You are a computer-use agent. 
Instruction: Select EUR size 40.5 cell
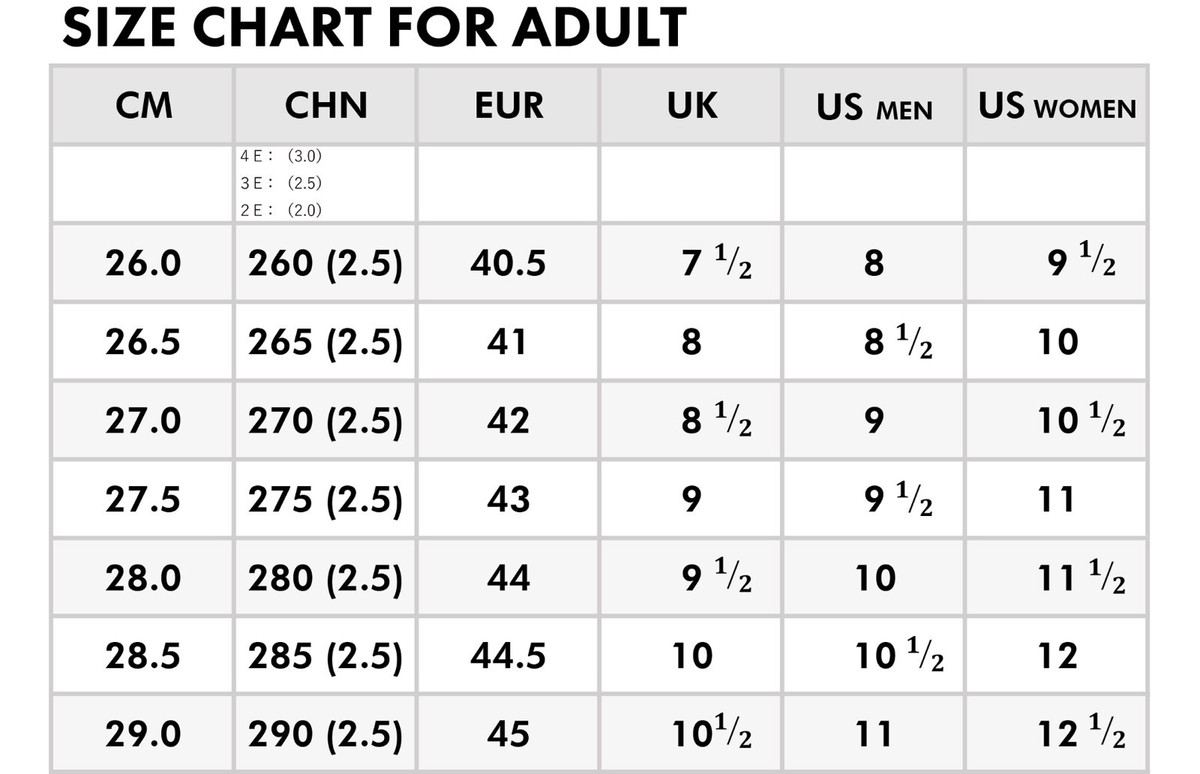[508, 263]
